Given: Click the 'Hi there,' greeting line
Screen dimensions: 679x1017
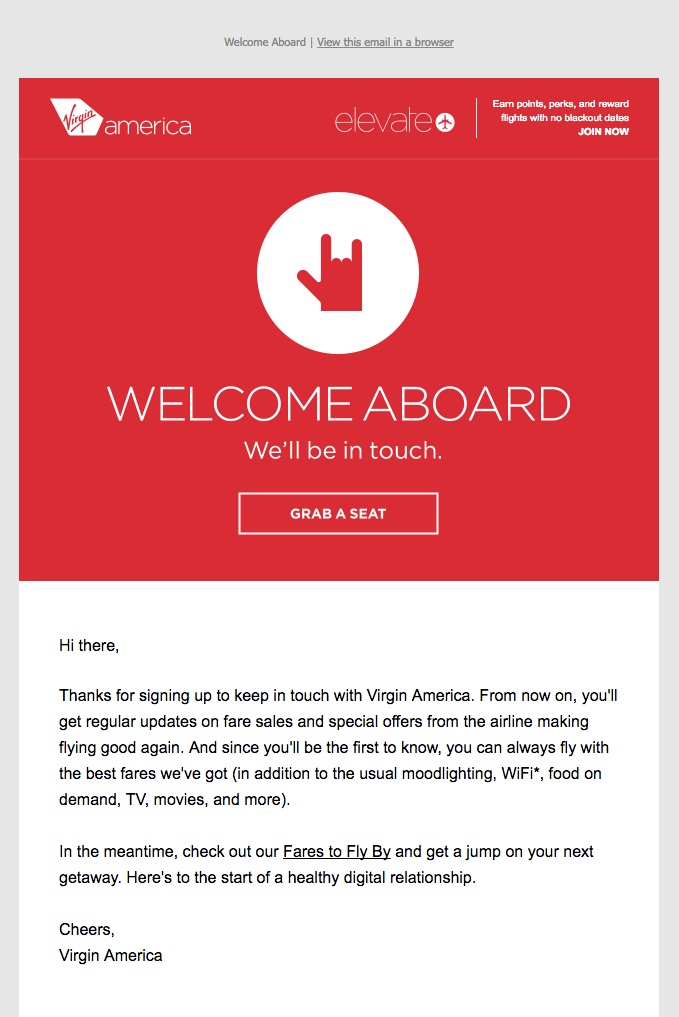Looking at the screenshot, I should coord(89,645).
